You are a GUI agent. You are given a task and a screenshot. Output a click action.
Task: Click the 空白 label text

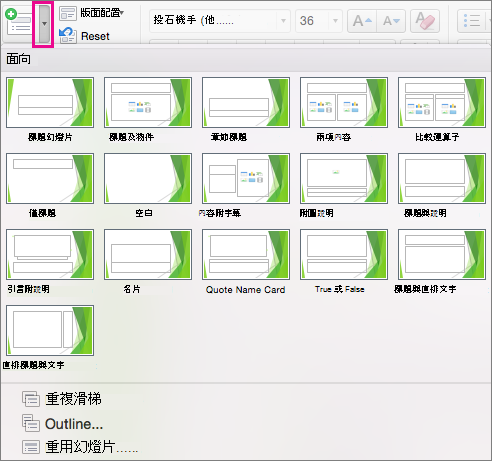[144, 213]
